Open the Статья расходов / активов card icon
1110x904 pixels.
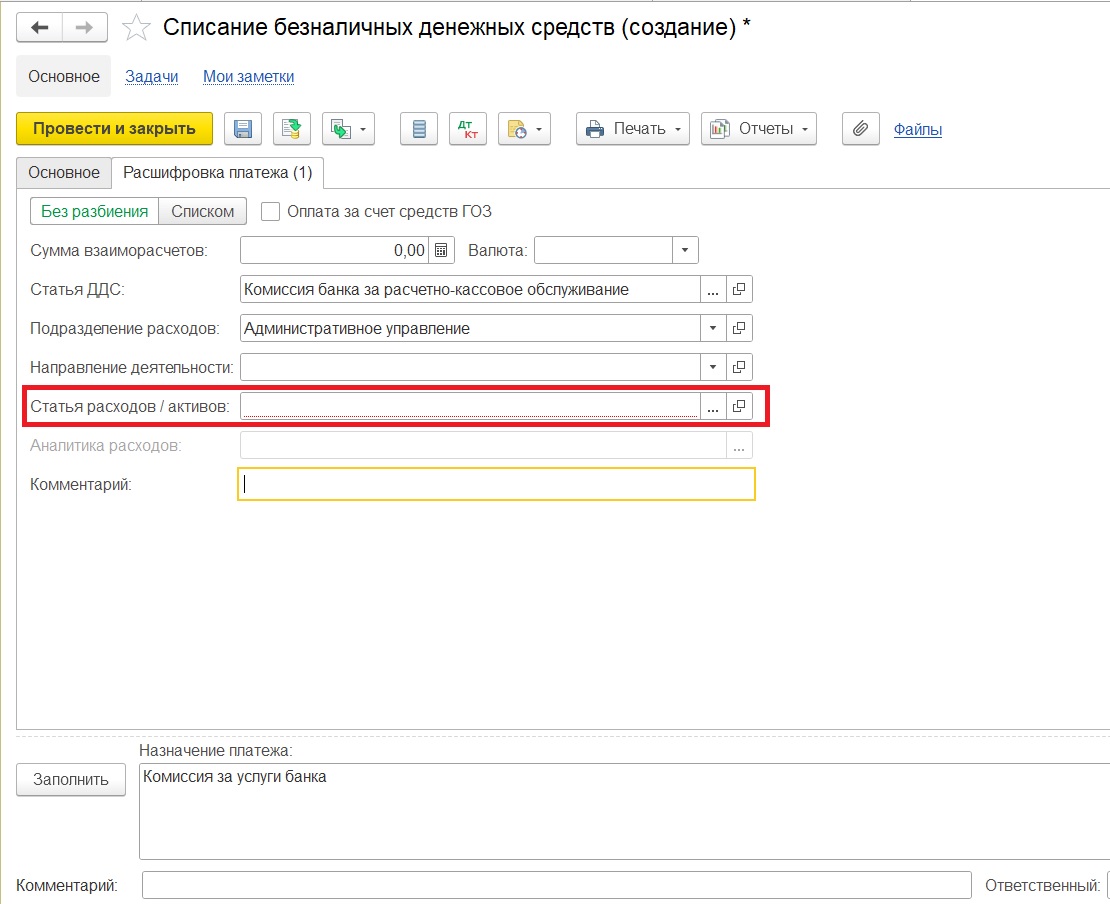[739, 406]
